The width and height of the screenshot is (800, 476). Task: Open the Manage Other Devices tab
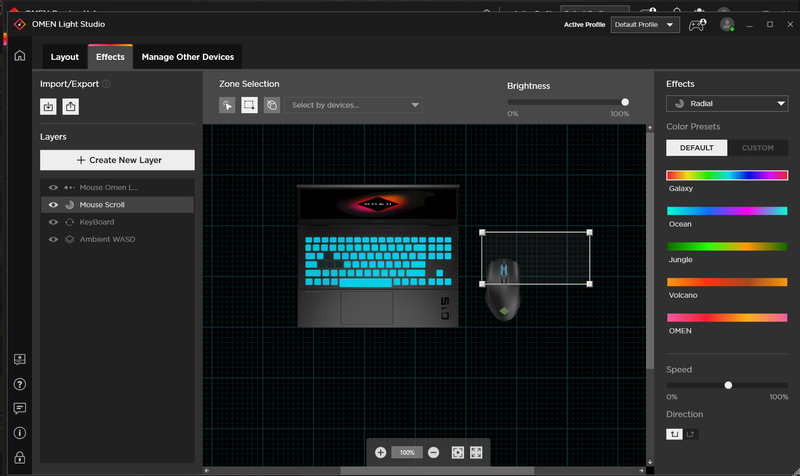tap(188, 57)
